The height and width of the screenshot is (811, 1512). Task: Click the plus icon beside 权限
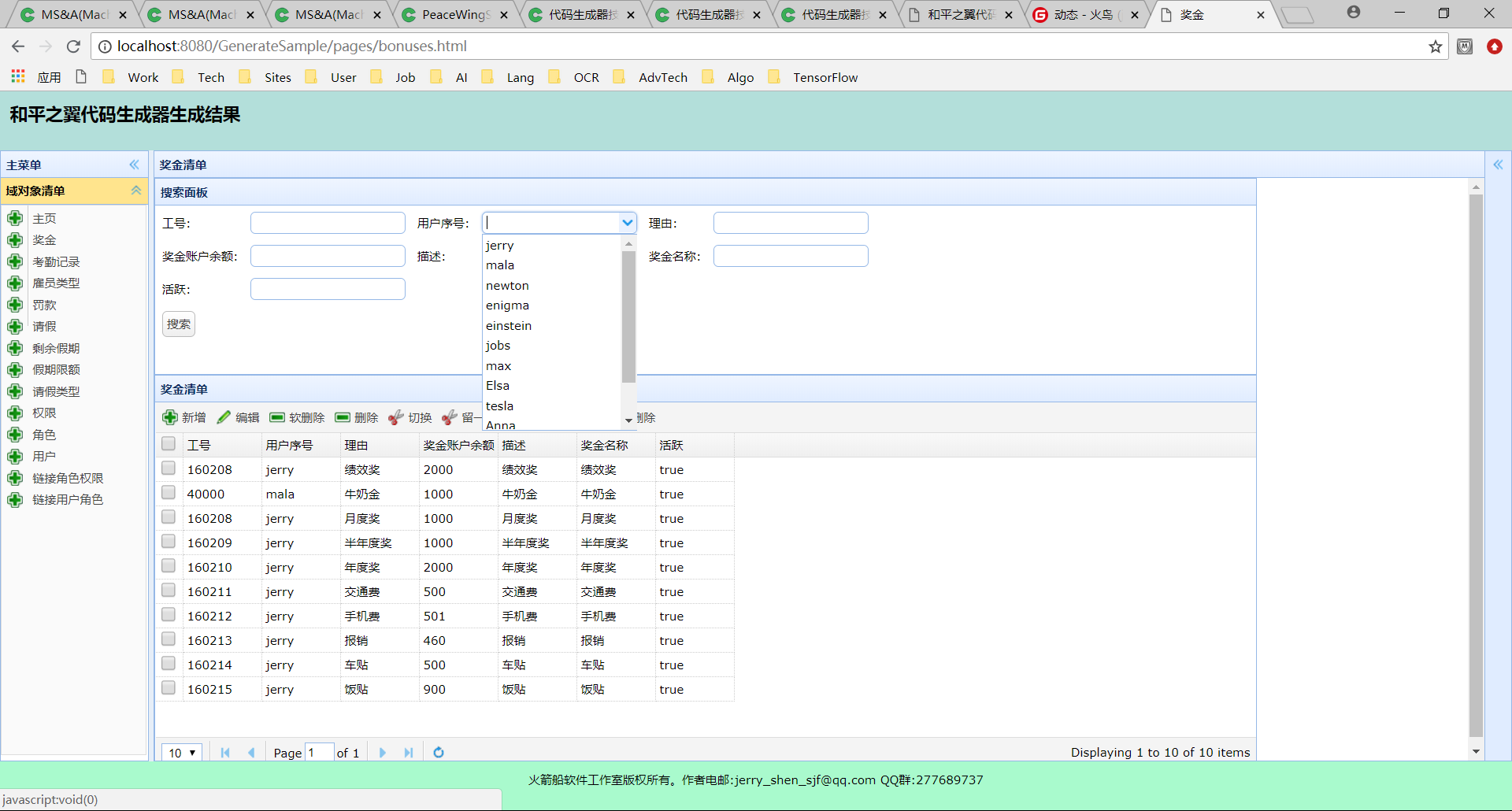pos(15,413)
